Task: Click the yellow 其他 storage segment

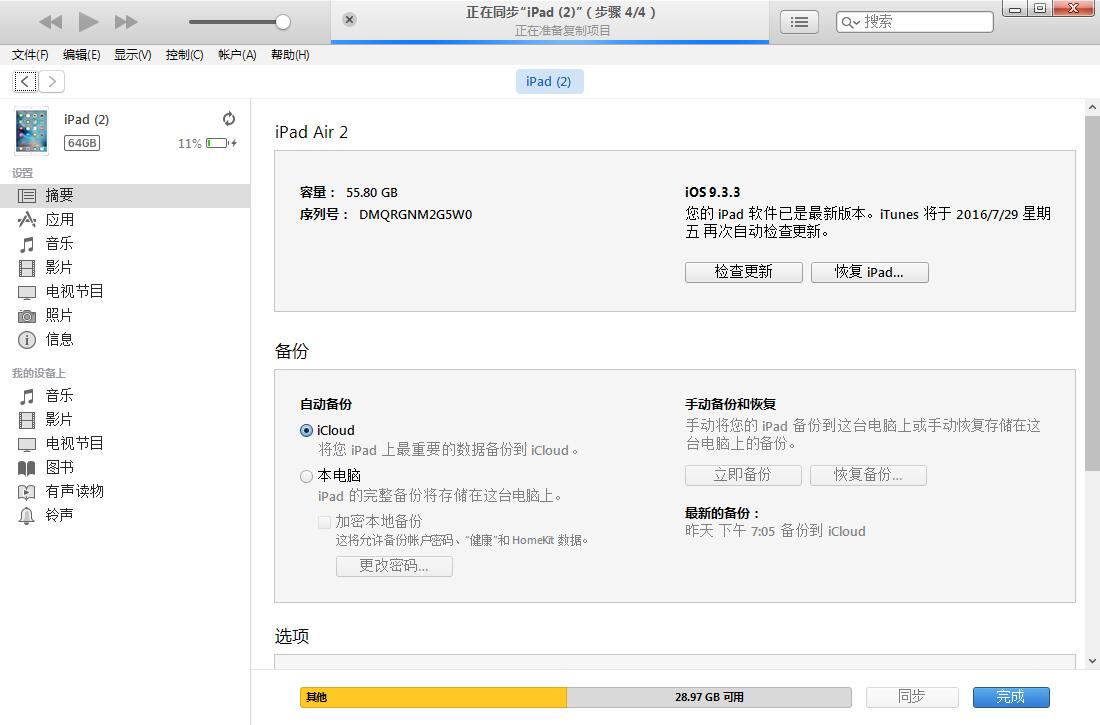Action: coord(434,698)
